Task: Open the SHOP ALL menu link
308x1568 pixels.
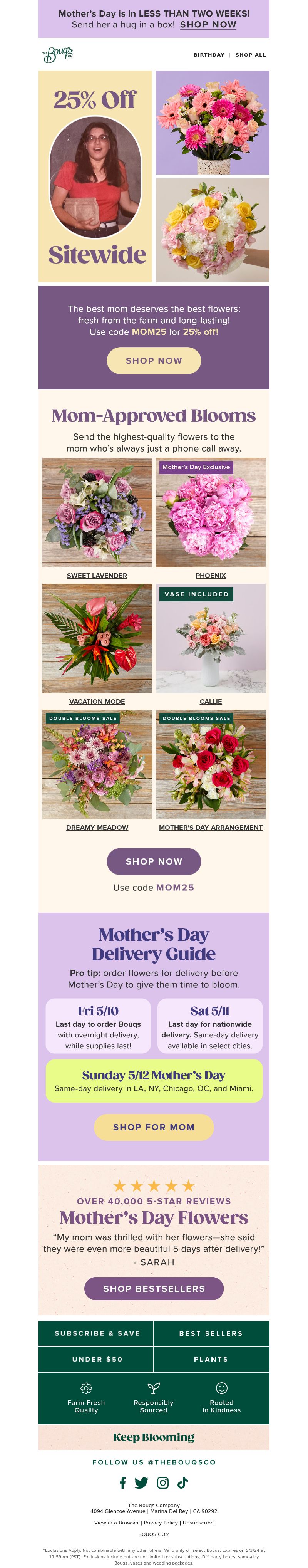Action: point(251,55)
